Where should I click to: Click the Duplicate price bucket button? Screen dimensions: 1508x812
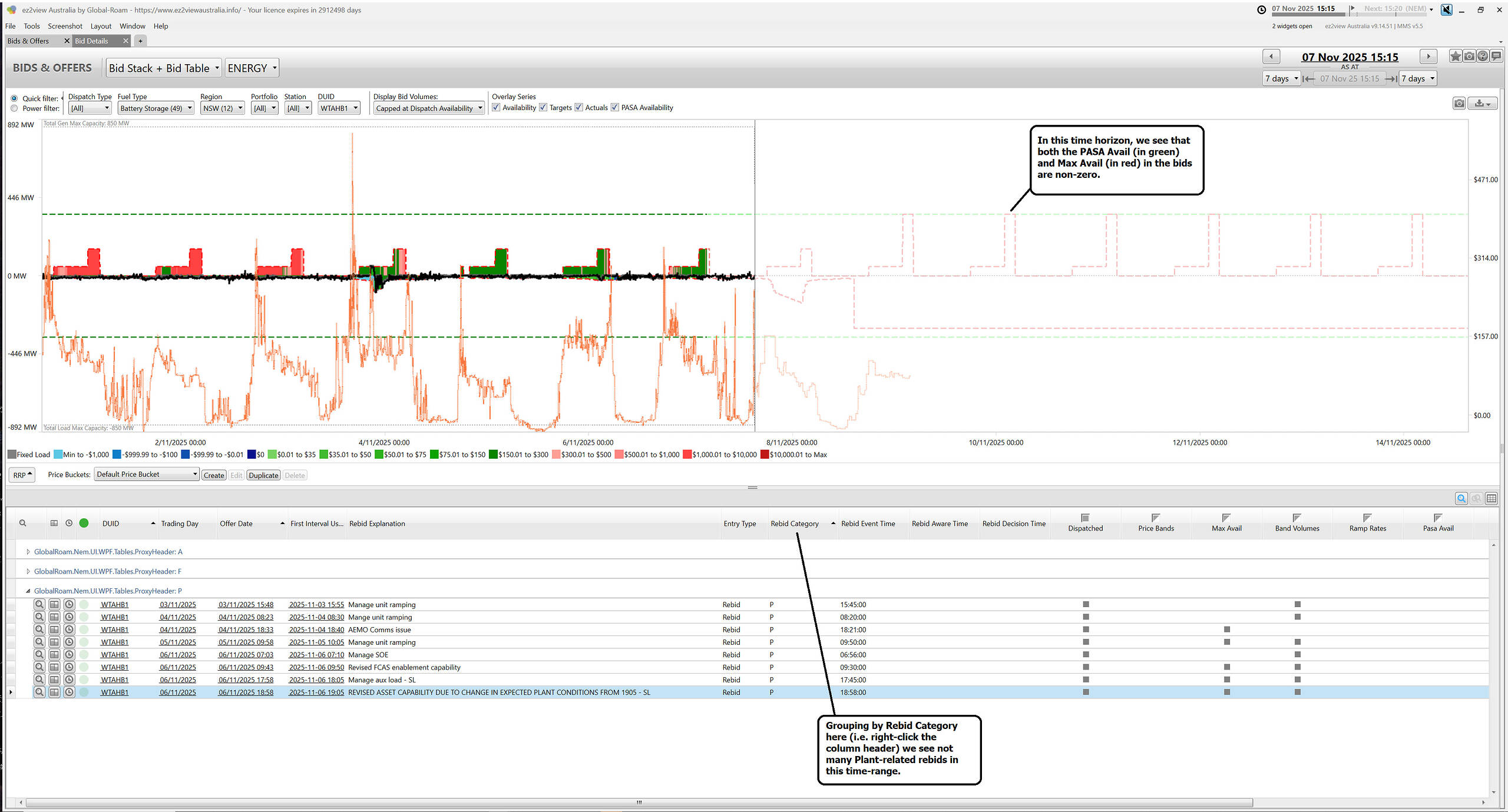coord(263,475)
